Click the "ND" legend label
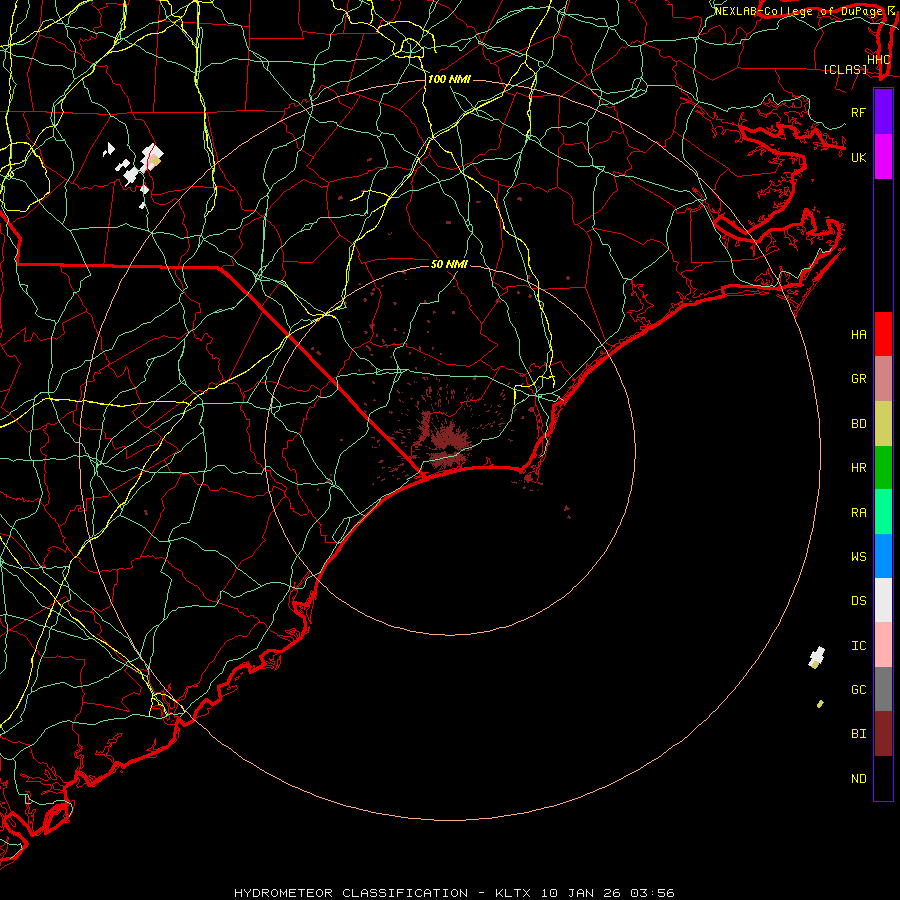Viewport: 900px width, 900px height. pos(858,779)
